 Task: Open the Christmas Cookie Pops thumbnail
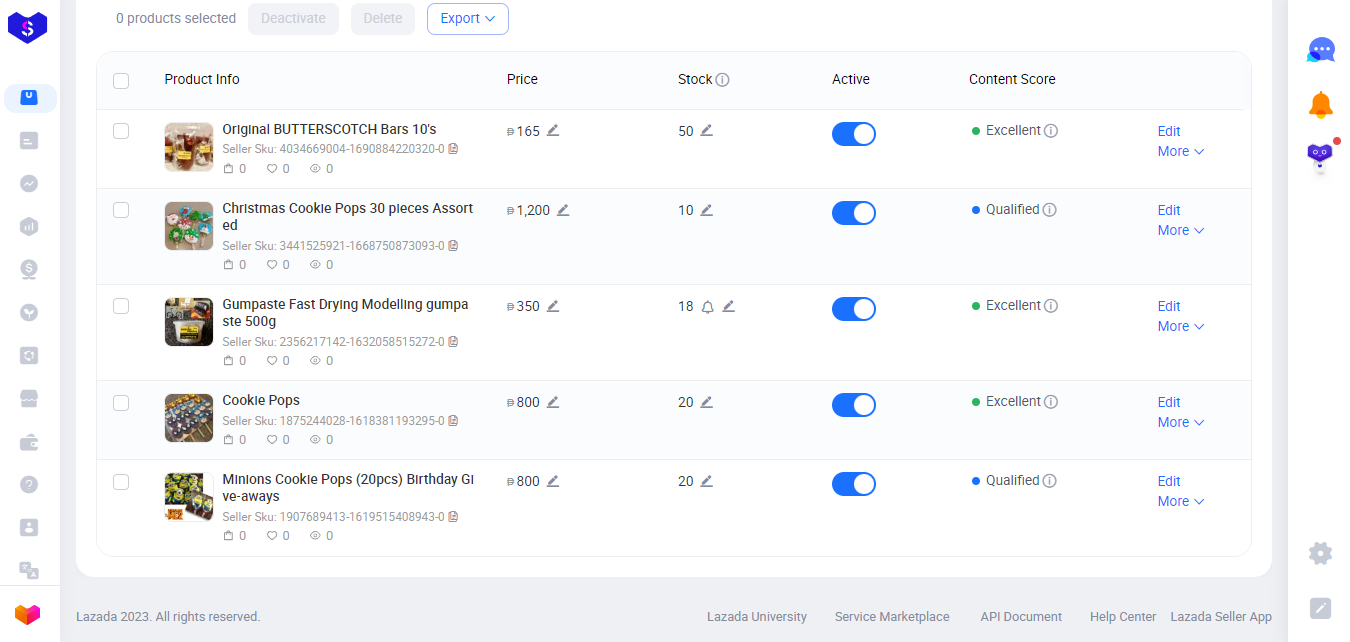point(189,226)
